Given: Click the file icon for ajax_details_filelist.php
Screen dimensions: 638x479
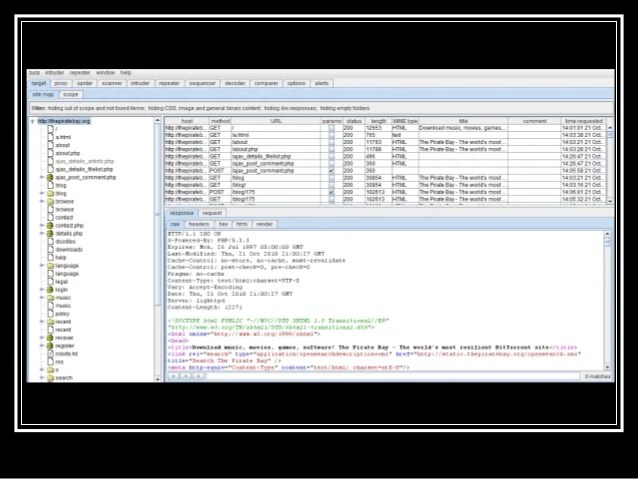Looking at the screenshot, I should [50, 169].
